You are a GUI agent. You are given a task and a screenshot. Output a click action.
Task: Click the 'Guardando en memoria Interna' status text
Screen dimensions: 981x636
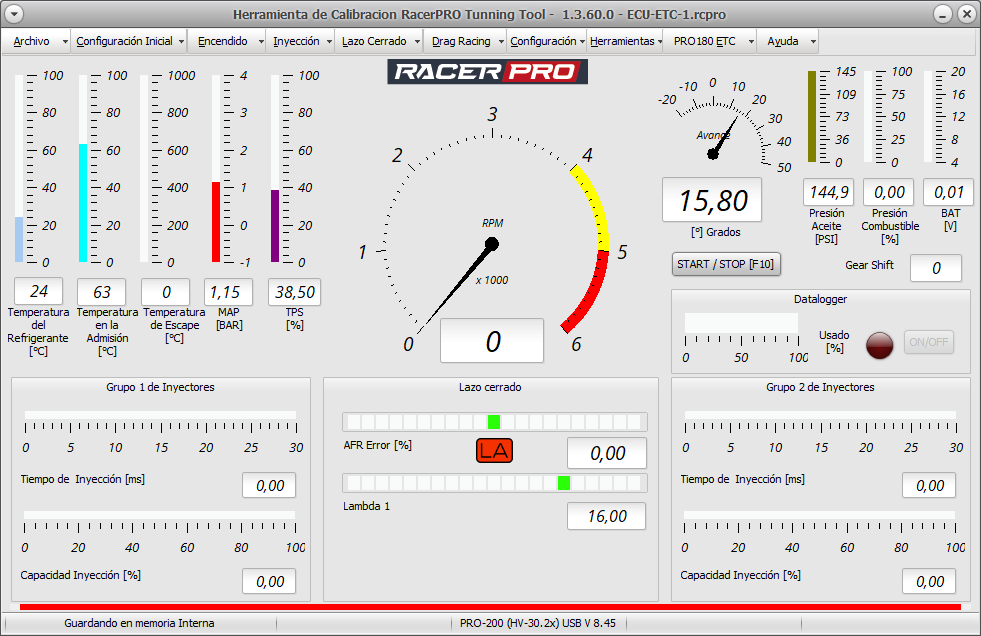(x=139, y=623)
